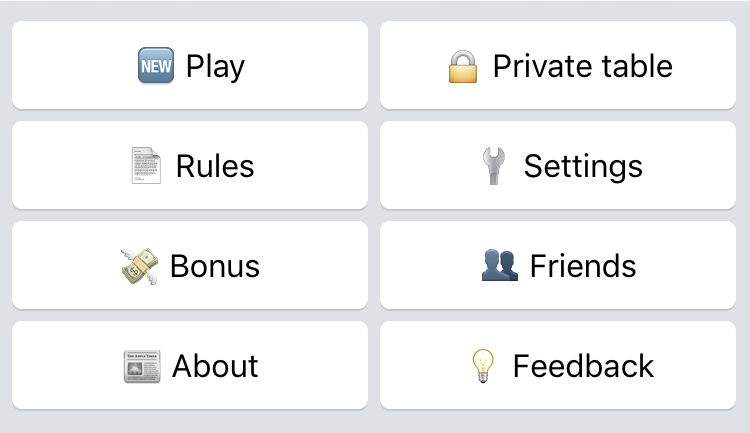Open the About screen

pos(190,366)
